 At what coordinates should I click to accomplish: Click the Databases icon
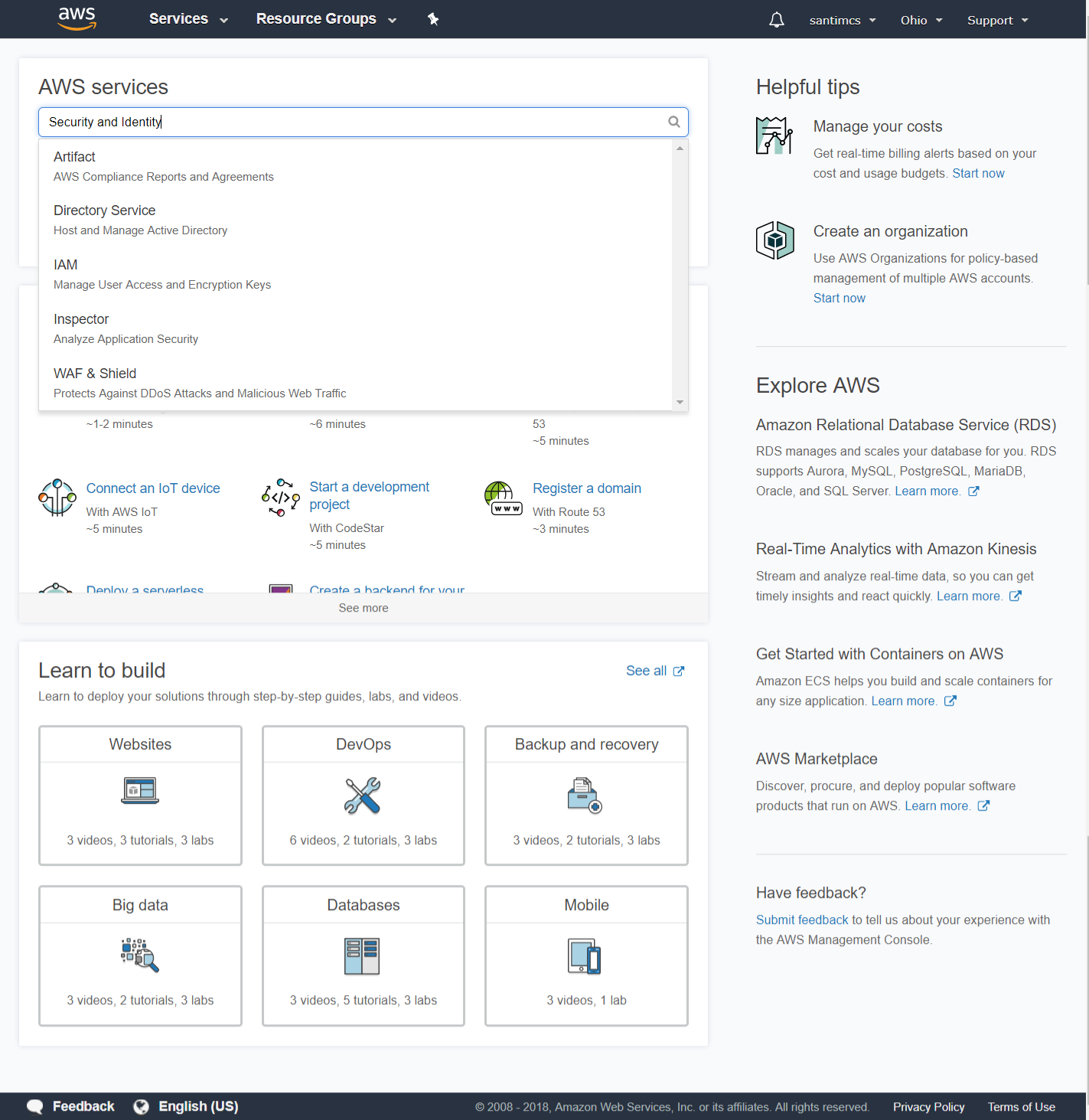[x=362, y=956]
